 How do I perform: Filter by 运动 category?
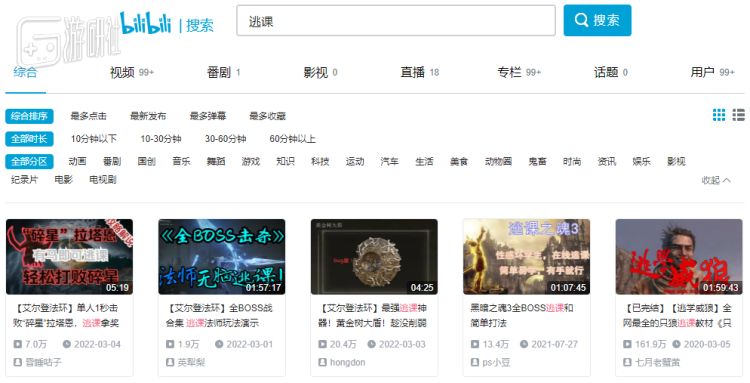(355, 162)
